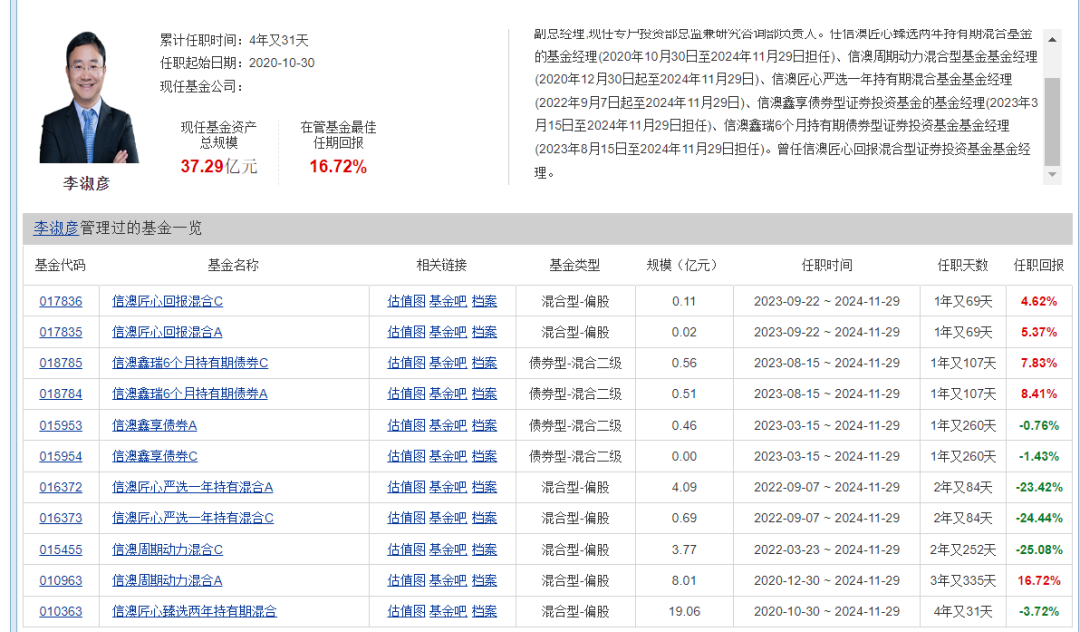Open 档案 for fund 017836

(x=484, y=301)
